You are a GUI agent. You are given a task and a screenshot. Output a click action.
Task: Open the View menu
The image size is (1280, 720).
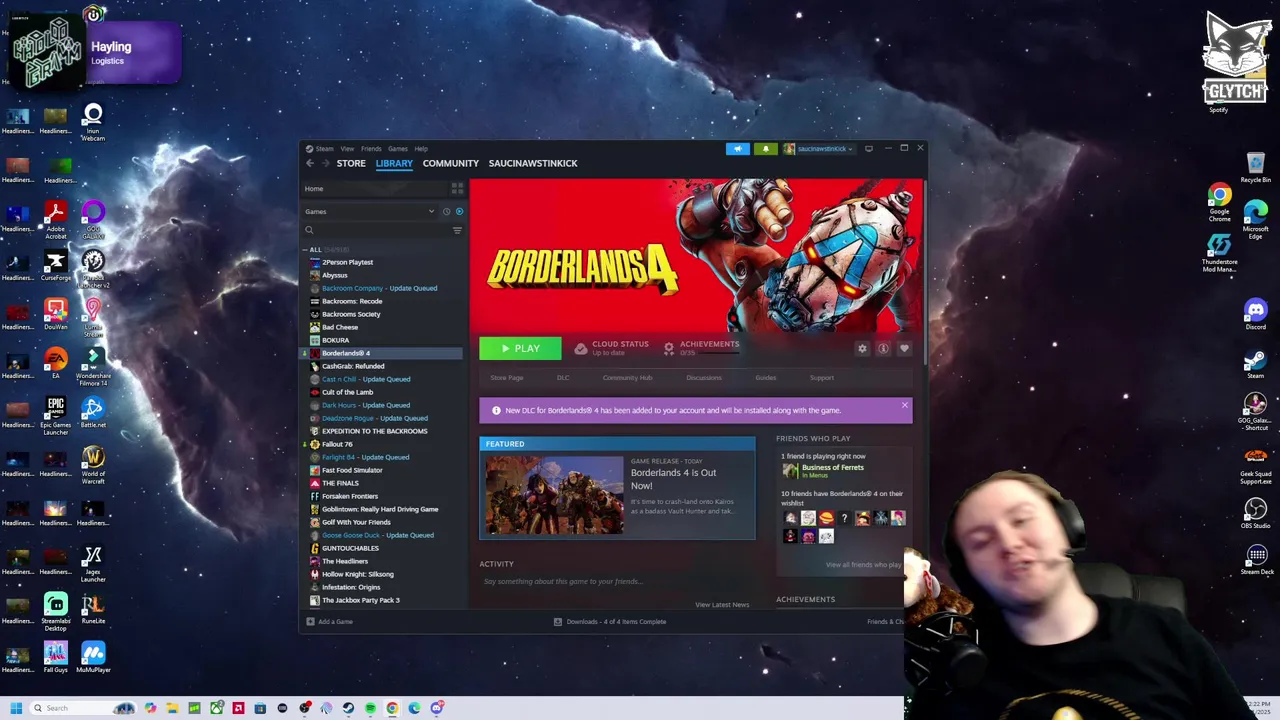(347, 149)
